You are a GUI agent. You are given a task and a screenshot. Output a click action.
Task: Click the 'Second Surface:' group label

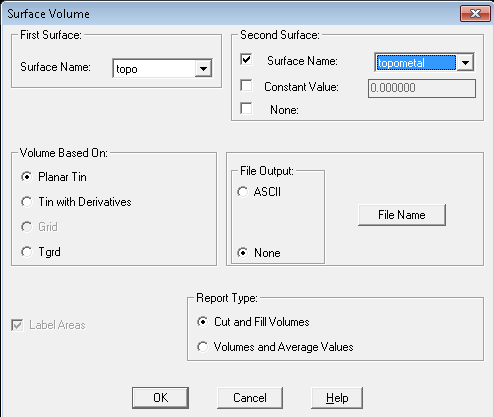click(x=280, y=35)
